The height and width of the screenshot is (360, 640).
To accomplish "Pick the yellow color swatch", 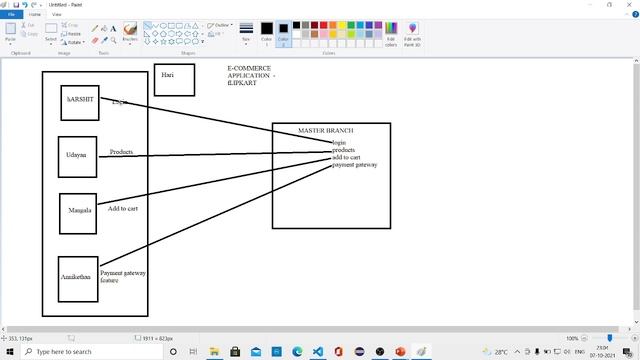I will point(342,25).
